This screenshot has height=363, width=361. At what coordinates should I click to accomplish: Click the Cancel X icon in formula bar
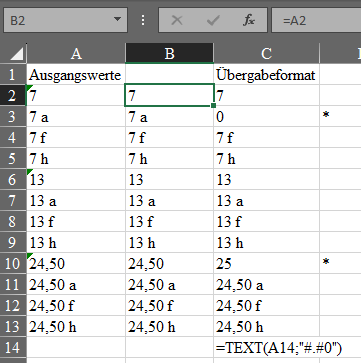177,21
